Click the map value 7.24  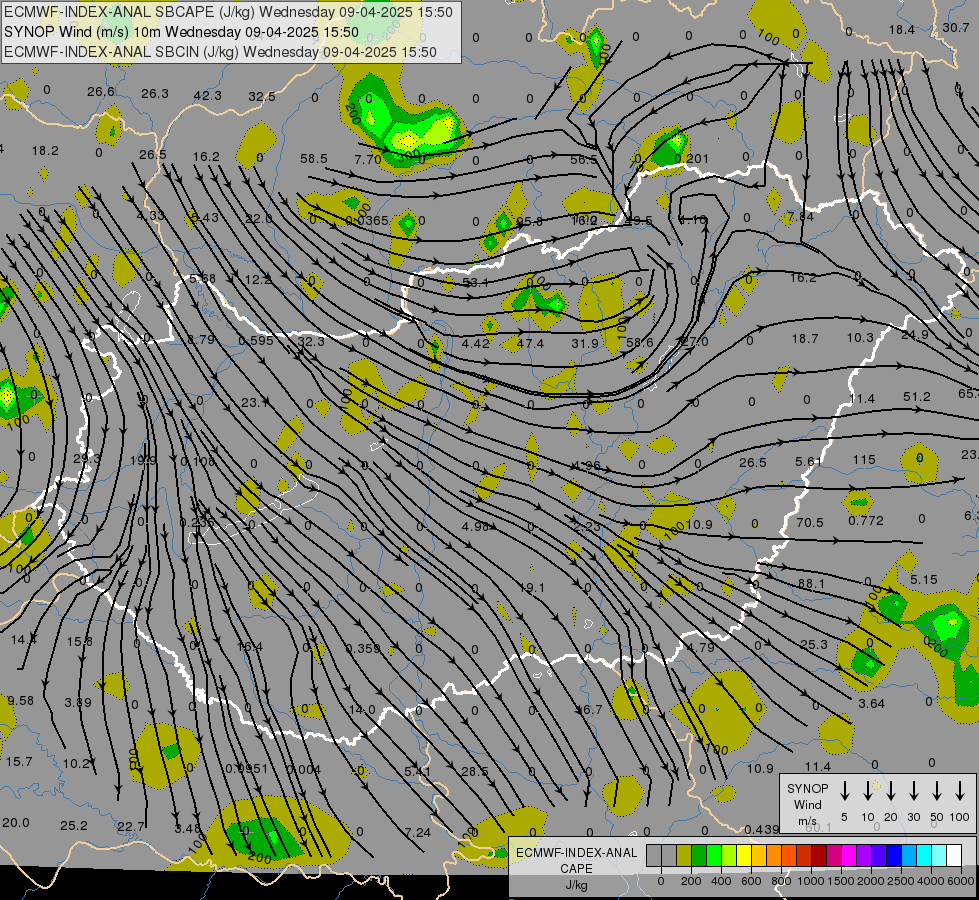(418, 833)
